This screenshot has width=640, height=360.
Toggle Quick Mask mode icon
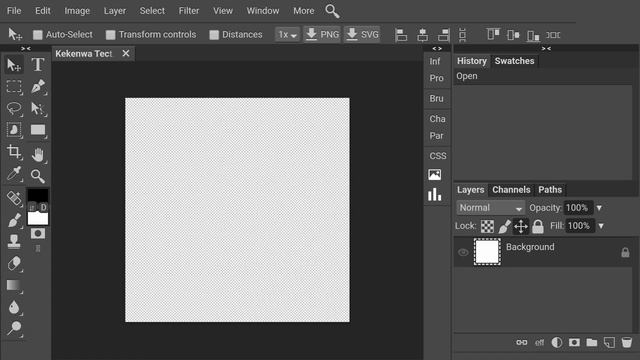click(38, 233)
